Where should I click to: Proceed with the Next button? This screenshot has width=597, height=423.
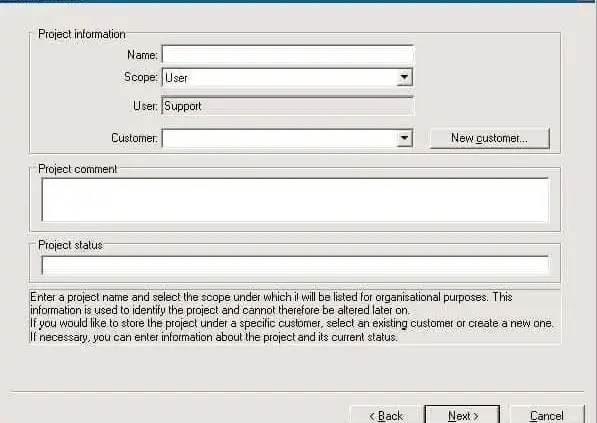pyautogui.click(x=462, y=415)
